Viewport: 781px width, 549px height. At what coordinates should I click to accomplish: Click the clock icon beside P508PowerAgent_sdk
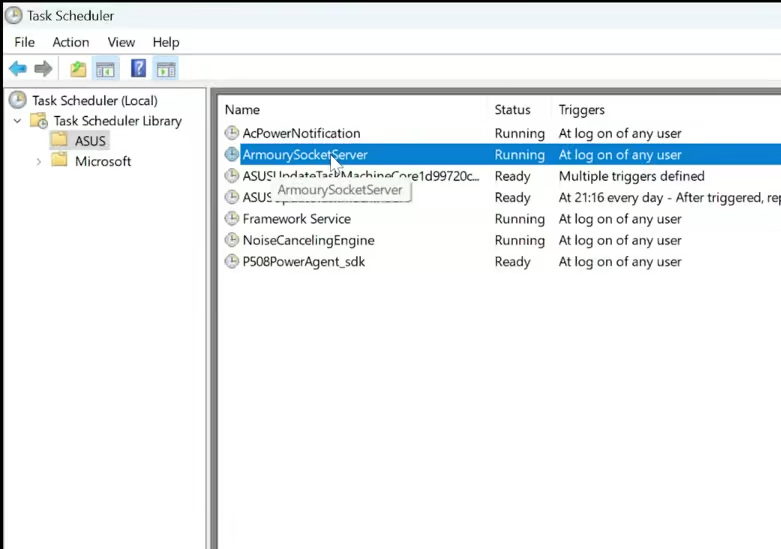232,262
